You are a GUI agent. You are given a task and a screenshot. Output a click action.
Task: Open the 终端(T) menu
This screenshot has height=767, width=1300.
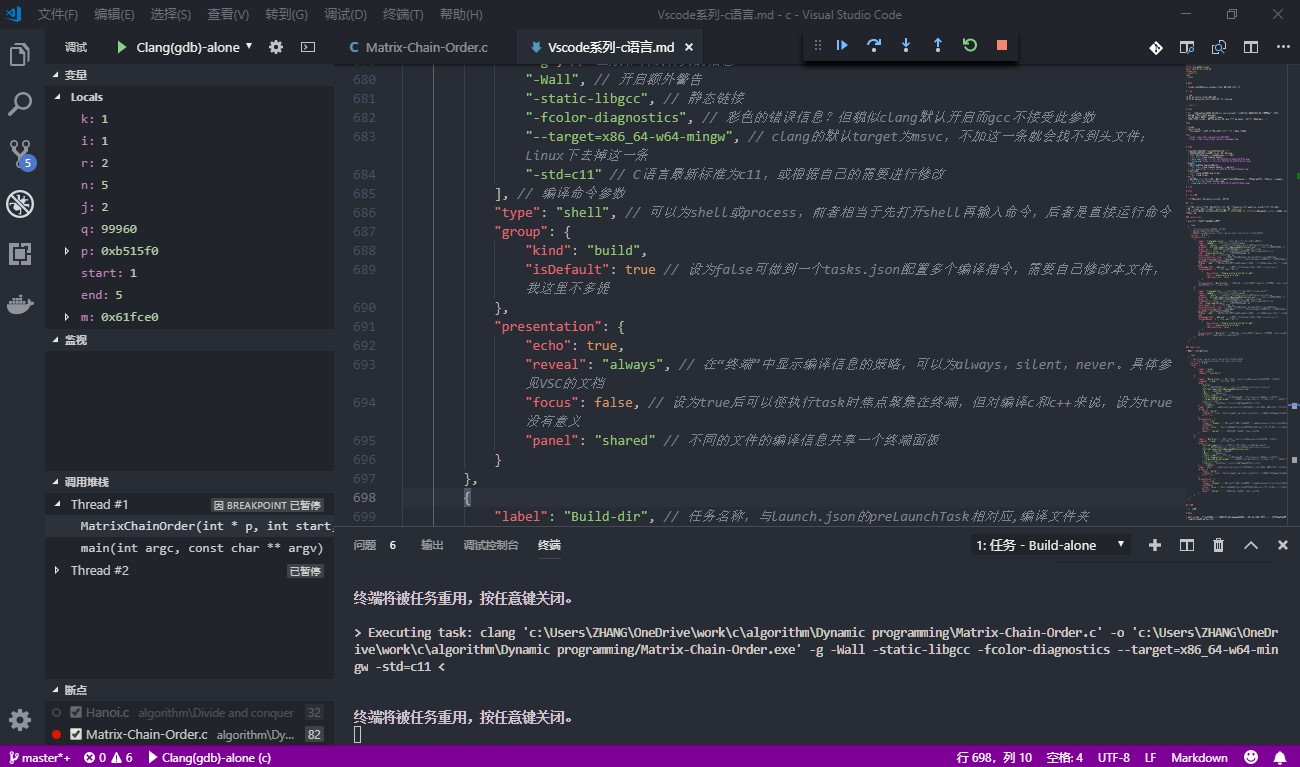pos(404,15)
